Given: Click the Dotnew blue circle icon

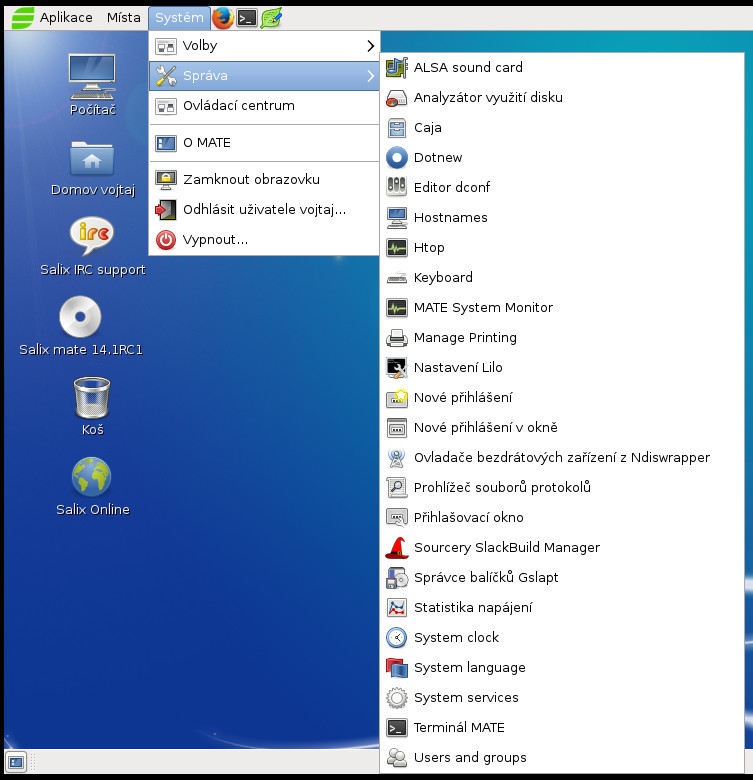Looking at the screenshot, I should click(396, 158).
